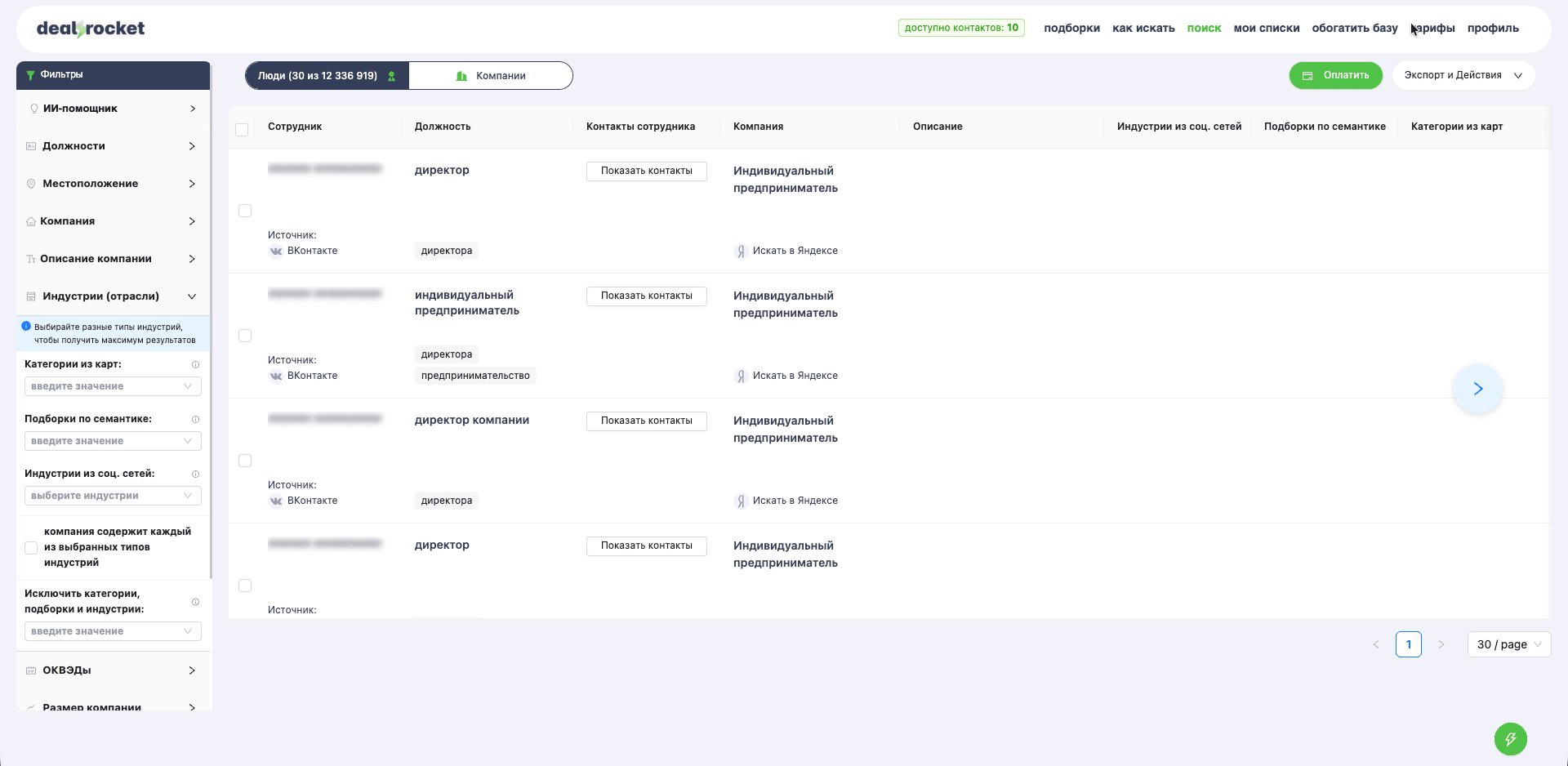This screenshot has height=766, width=1568.
Task: Toggle the select-all checkbox in table header
Action: tap(242, 130)
